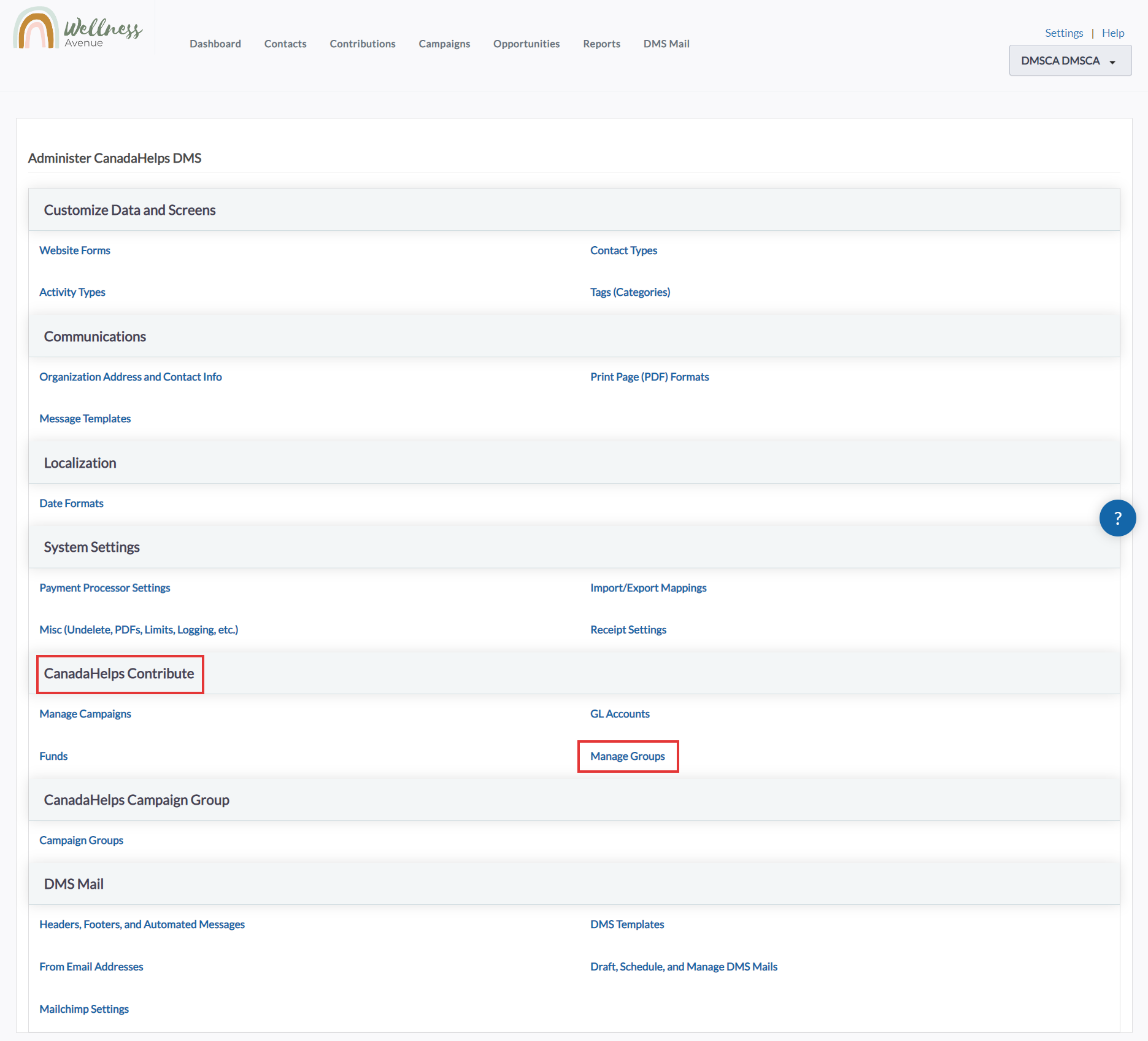Click the Administer CanadaHelps DMS page title
The height and width of the screenshot is (1041, 1148).
(x=115, y=158)
